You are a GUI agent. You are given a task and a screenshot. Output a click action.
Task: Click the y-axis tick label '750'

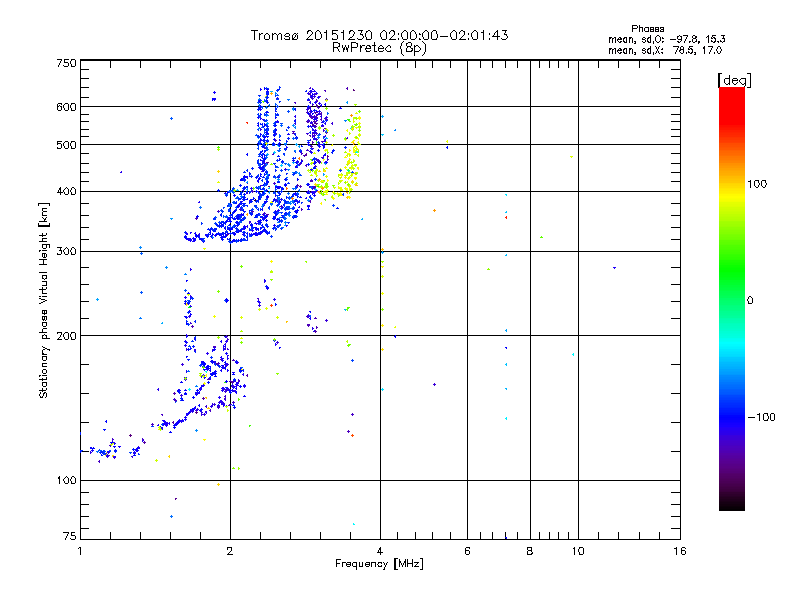[x=66, y=63]
